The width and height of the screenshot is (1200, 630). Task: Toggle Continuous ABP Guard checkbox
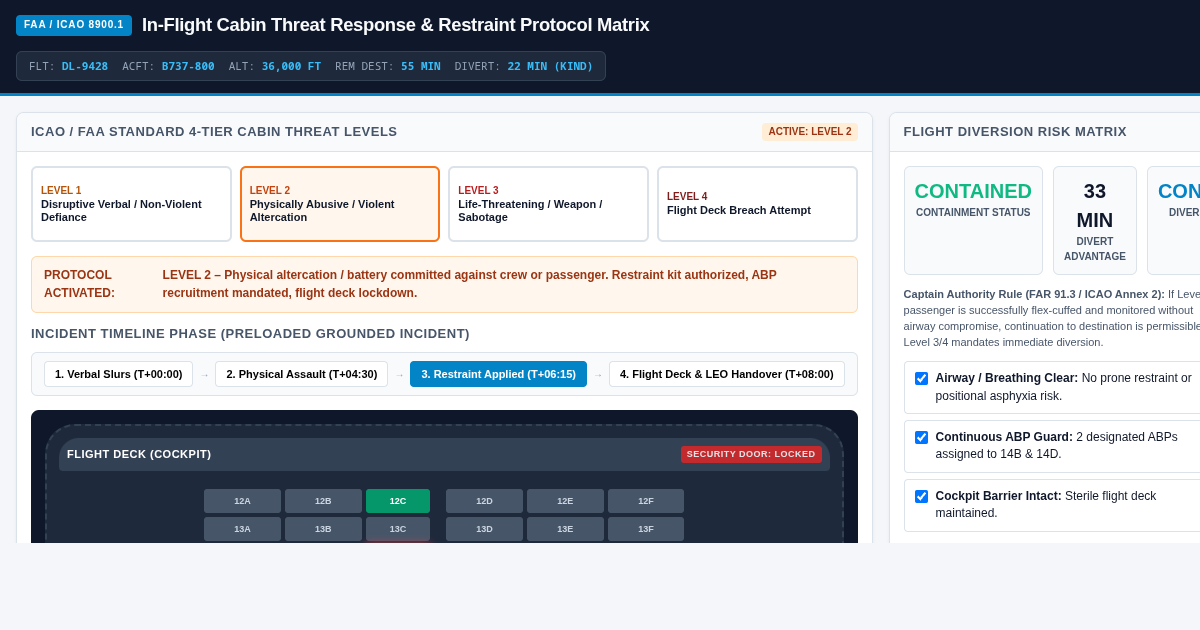coord(921,437)
